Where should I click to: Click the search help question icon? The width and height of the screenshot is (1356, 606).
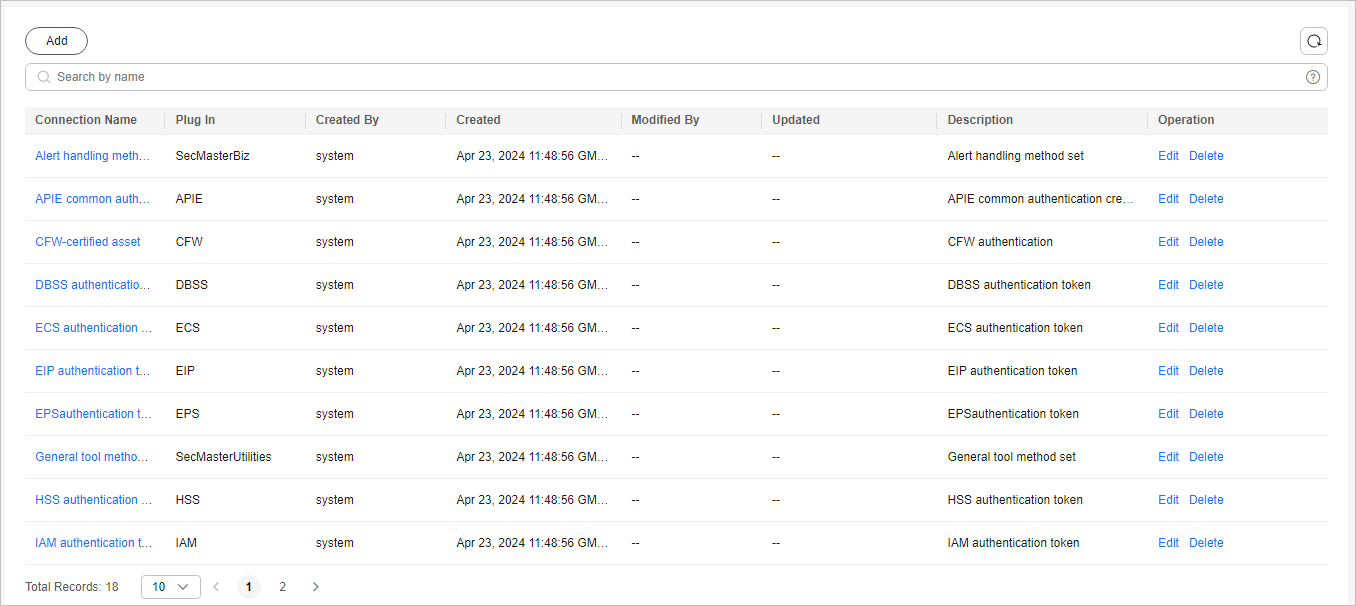[x=1313, y=77]
